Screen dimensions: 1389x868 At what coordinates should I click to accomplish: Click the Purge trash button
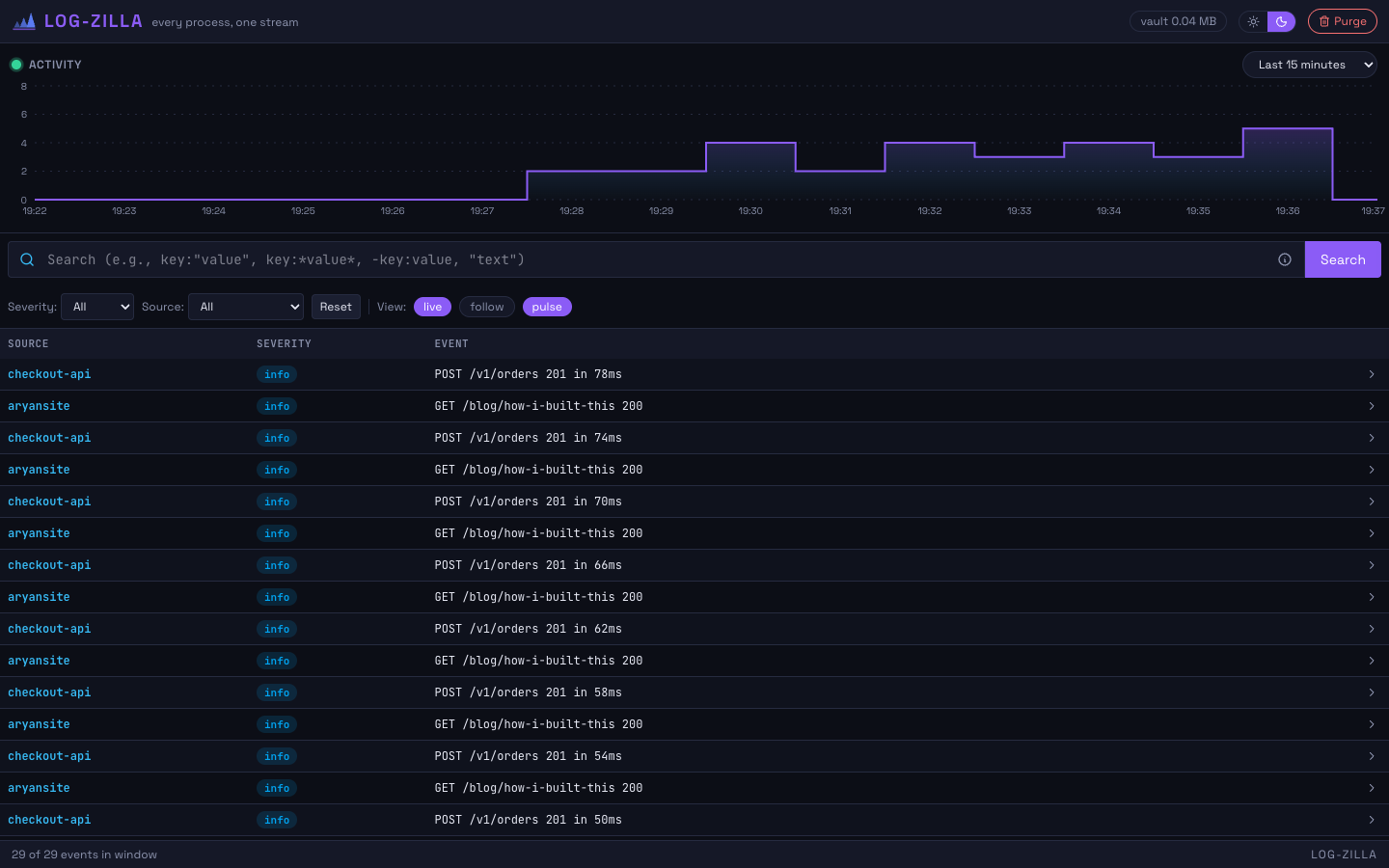coord(1342,21)
